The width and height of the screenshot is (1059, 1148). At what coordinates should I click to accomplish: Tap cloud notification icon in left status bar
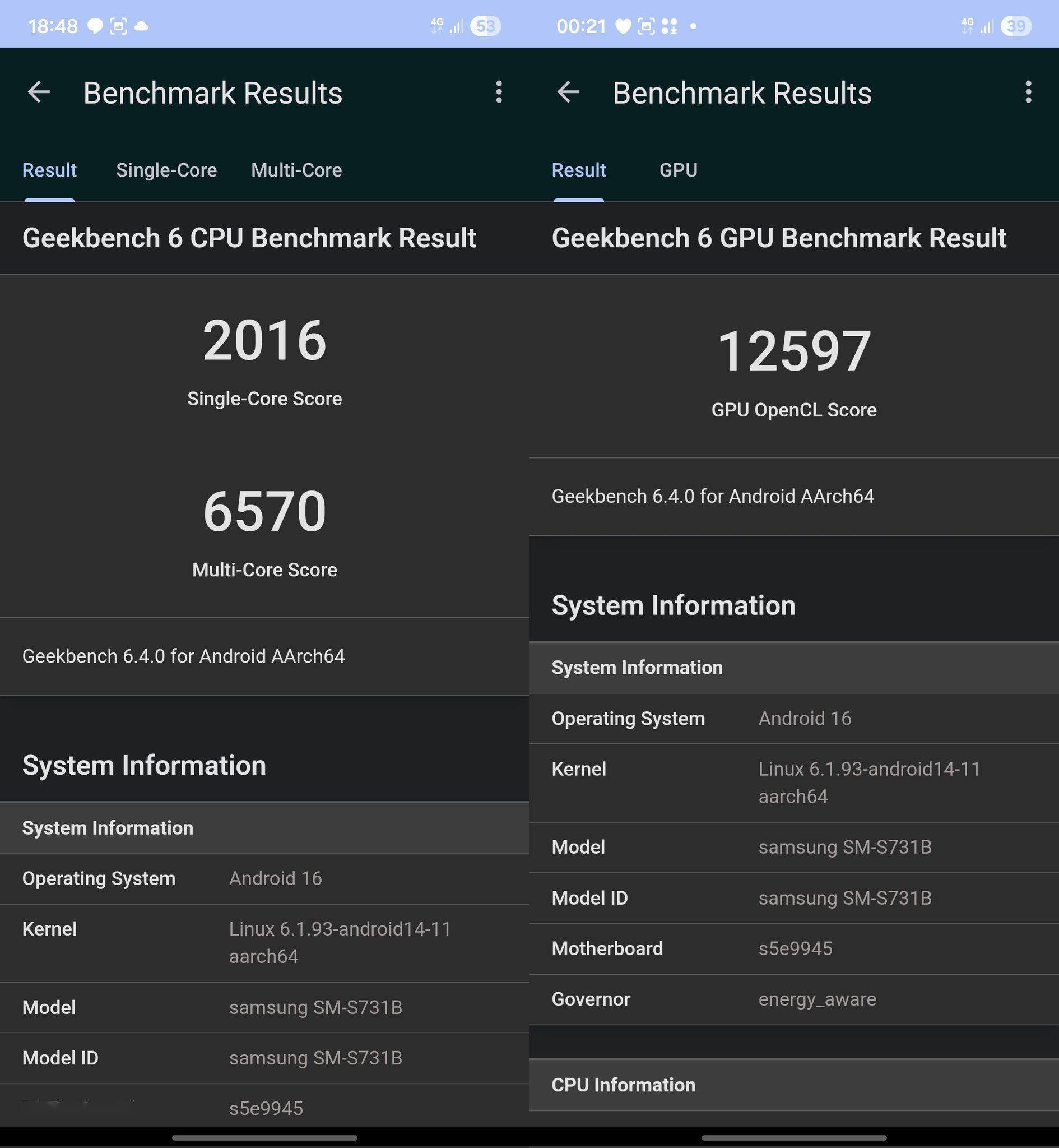(x=141, y=26)
